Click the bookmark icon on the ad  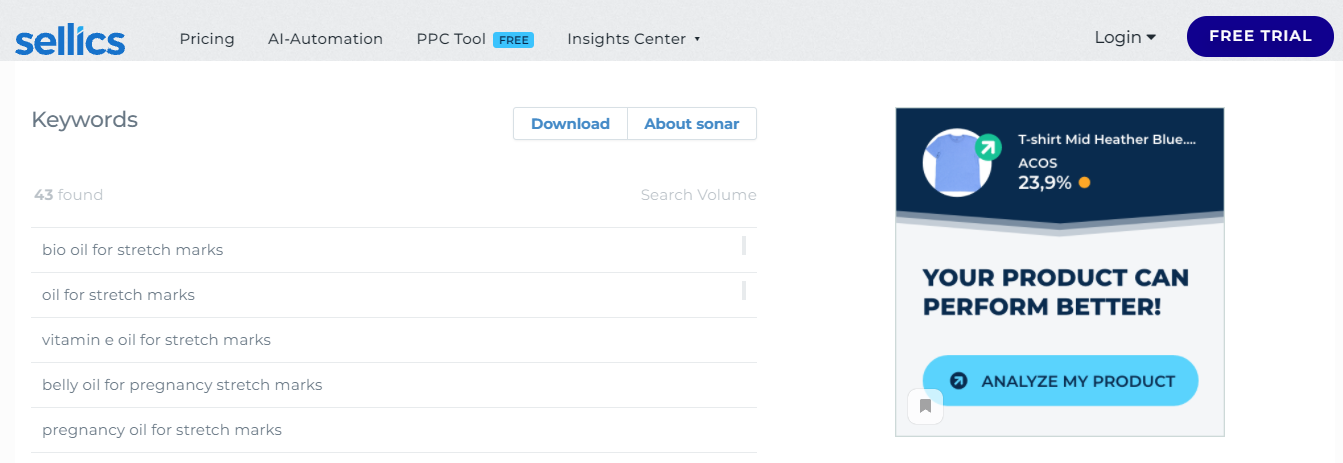(x=925, y=406)
